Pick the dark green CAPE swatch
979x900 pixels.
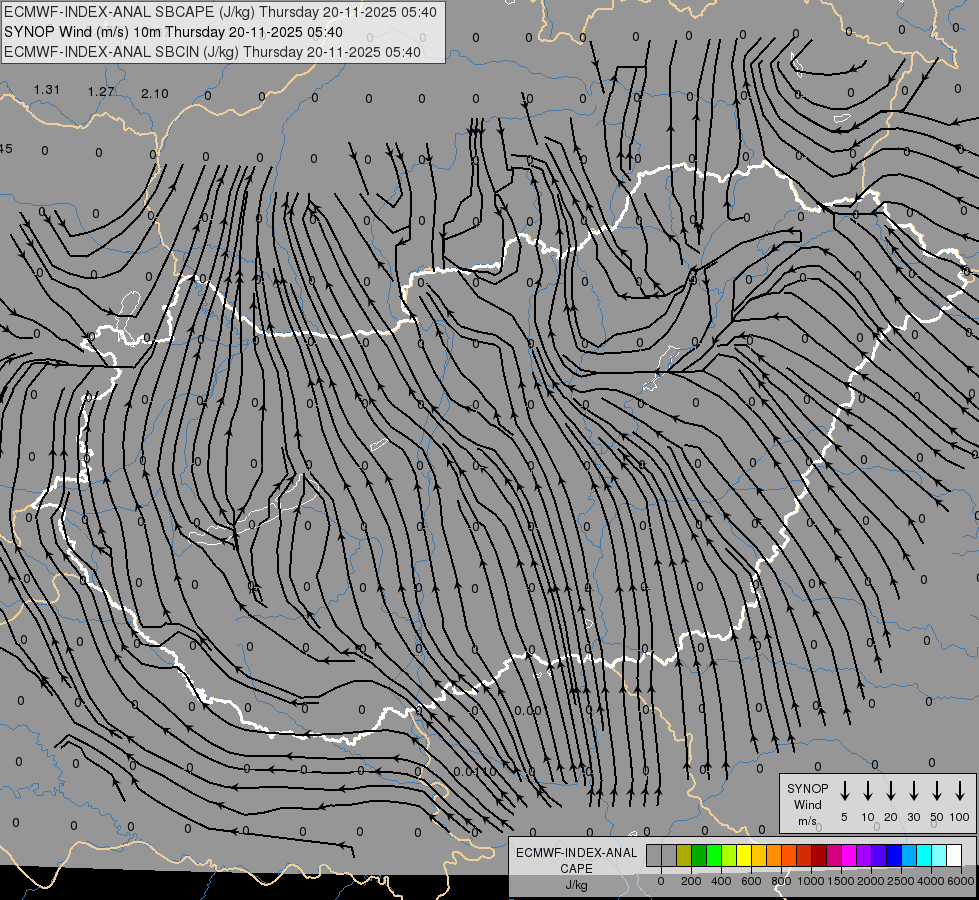pos(699,855)
